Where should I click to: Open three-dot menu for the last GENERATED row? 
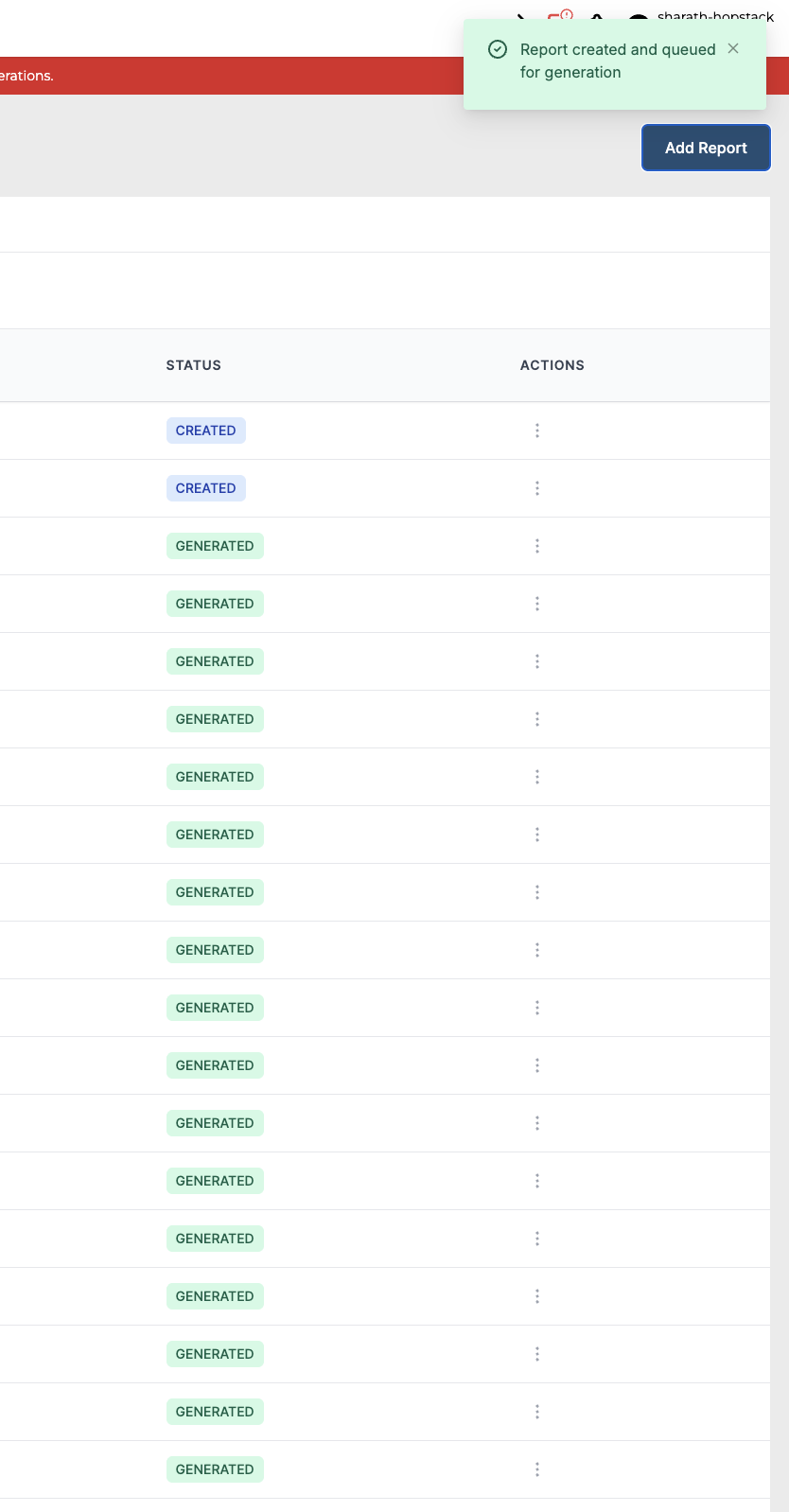pyautogui.click(x=537, y=1469)
